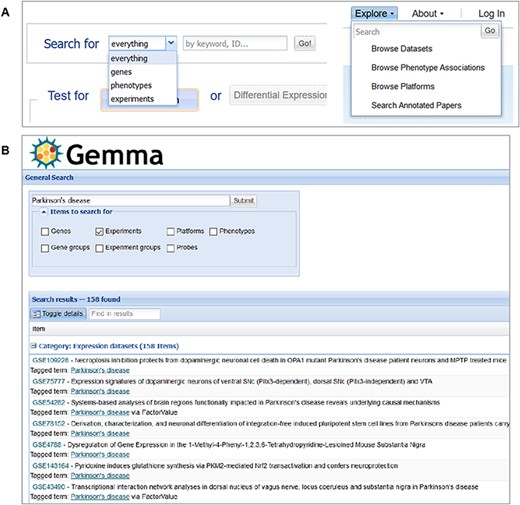Click the Find in results field
Screen dimensions: 520x505
coord(124,314)
